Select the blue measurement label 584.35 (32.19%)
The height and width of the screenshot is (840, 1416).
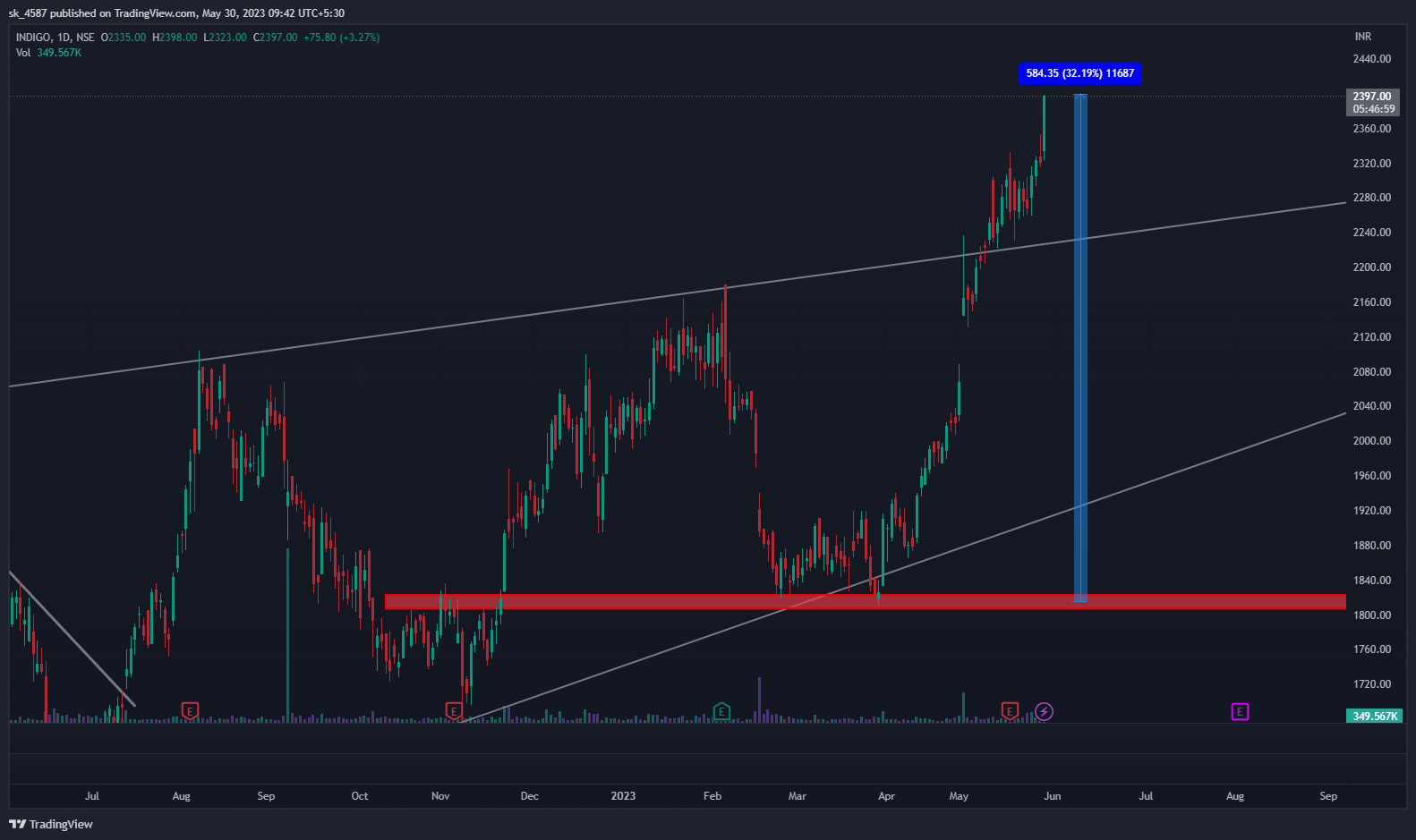point(1079,73)
